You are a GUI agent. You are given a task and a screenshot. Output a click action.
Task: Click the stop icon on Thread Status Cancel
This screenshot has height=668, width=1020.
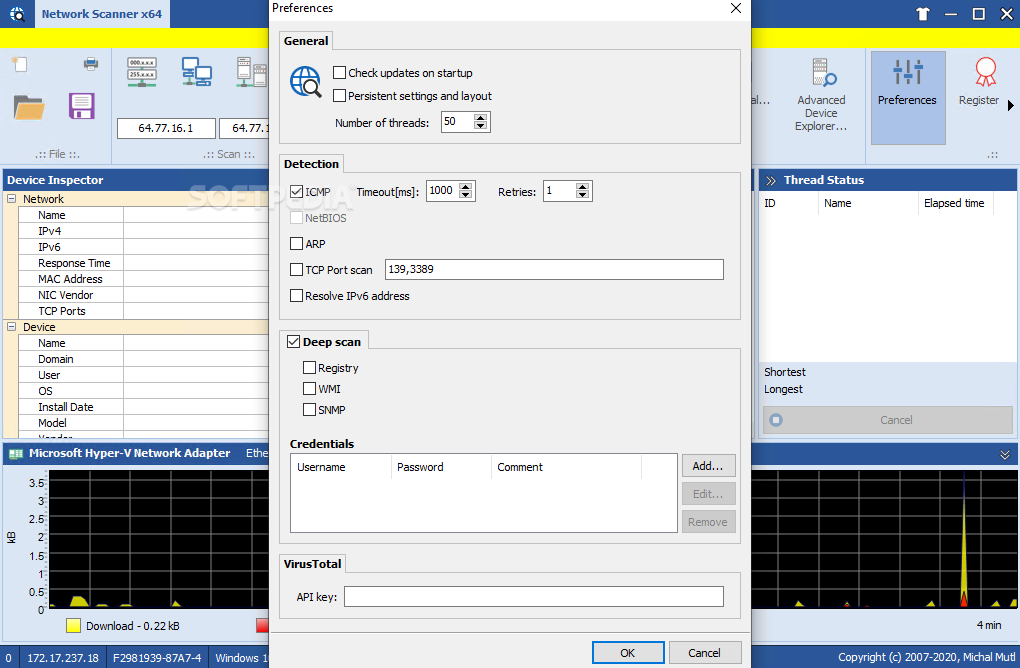tap(775, 420)
